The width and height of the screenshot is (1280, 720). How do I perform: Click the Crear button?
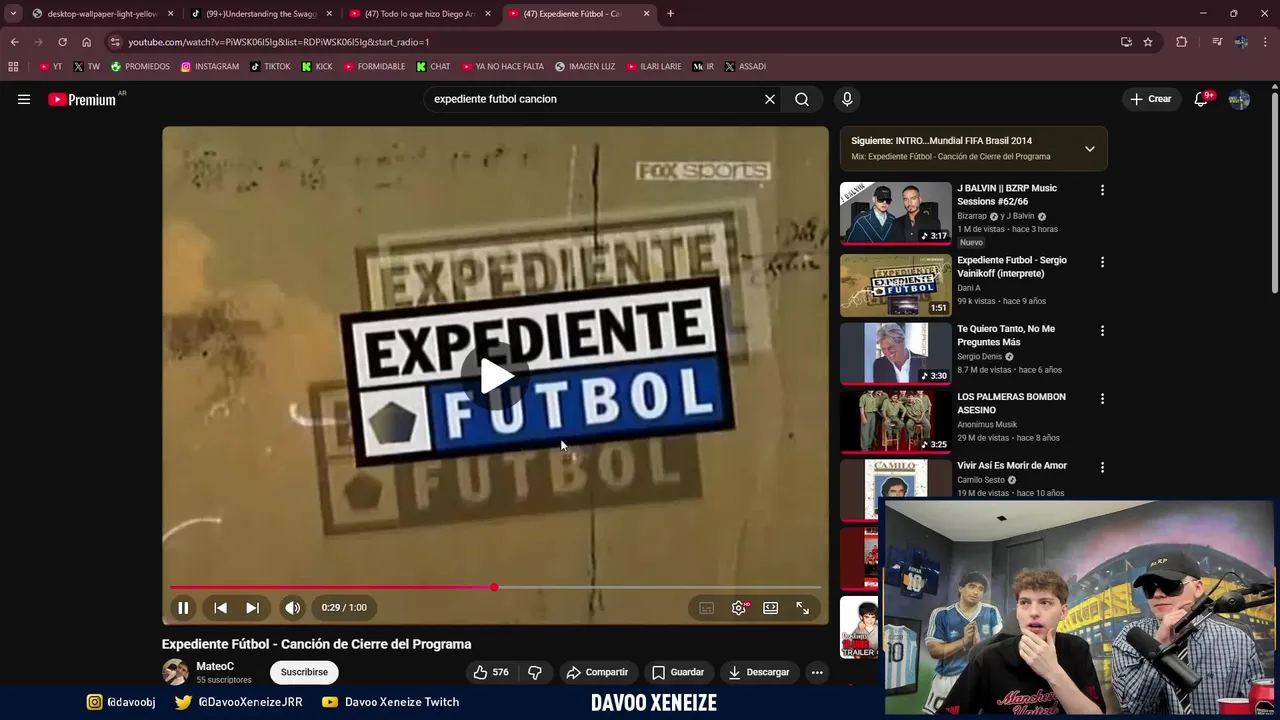tap(1150, 99)
